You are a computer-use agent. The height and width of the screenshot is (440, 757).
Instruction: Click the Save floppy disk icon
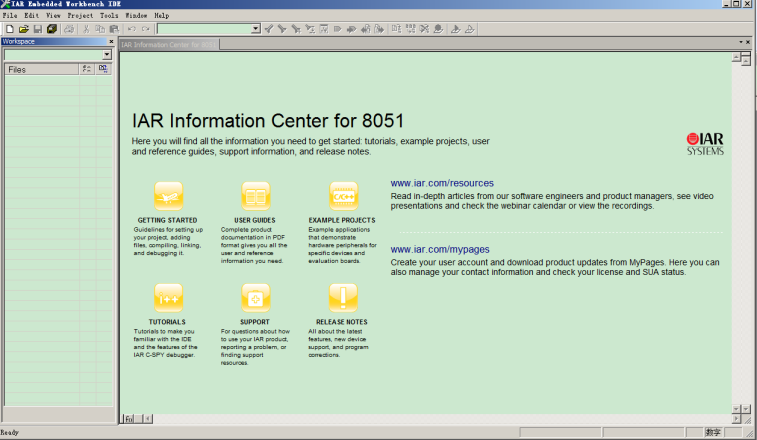pyautogui.click(x=38, y=29)
